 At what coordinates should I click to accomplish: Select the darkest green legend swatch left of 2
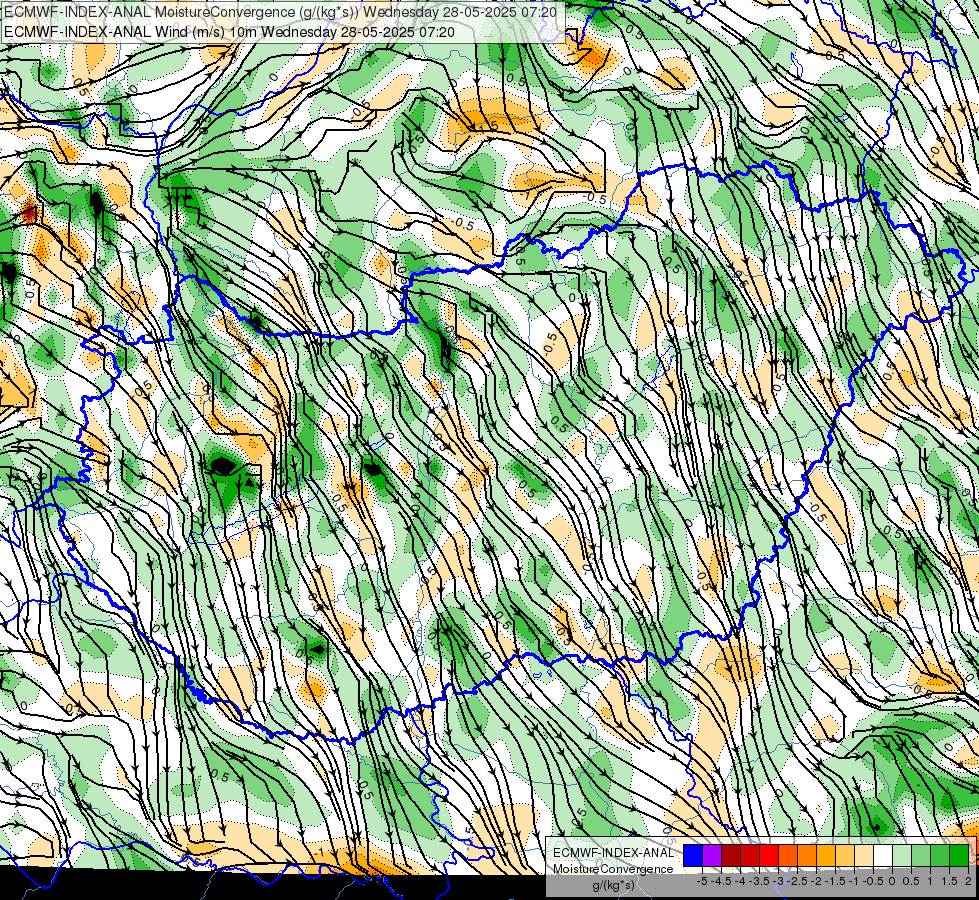[960, 855]
